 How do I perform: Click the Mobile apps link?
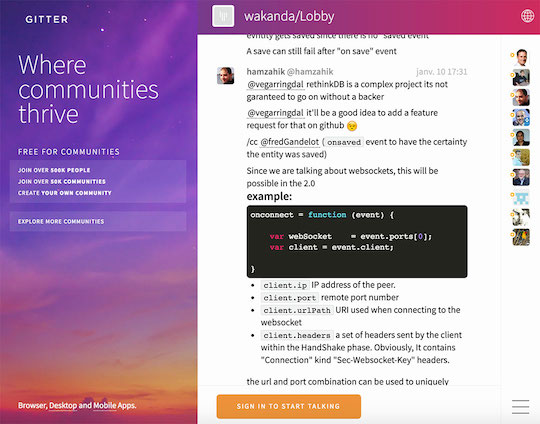coord(105,405)
